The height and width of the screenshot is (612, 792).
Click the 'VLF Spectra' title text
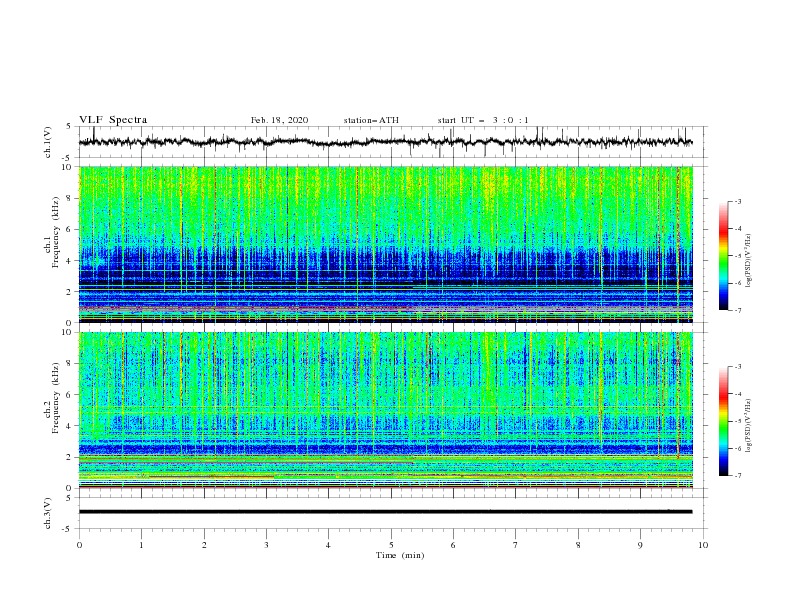[113, 120]
